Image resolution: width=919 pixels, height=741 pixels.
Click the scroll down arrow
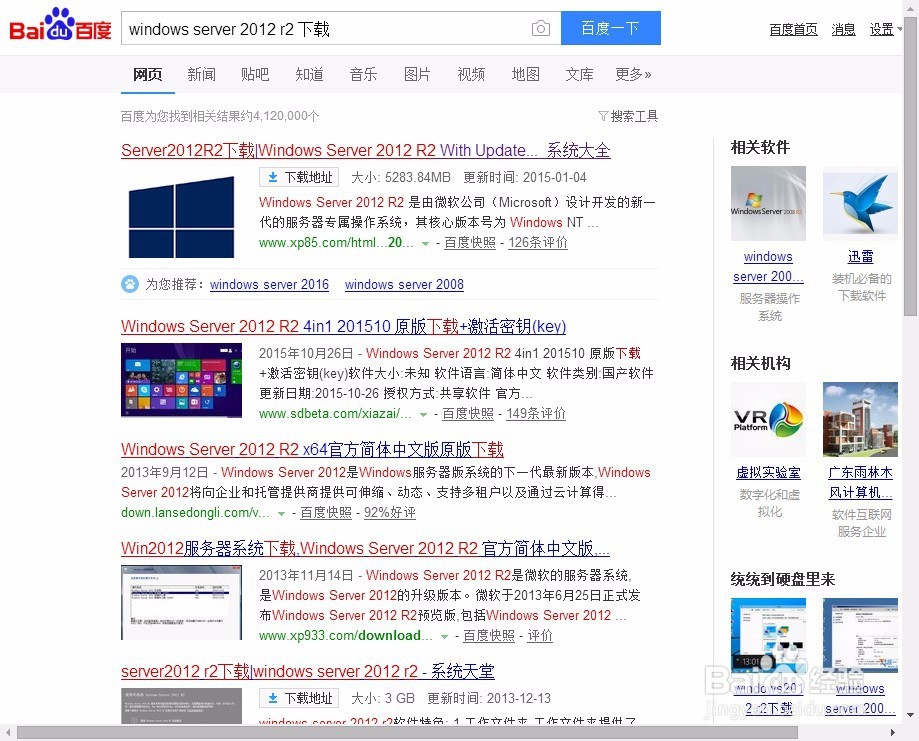pyautogui.click(x=910, y=715)
